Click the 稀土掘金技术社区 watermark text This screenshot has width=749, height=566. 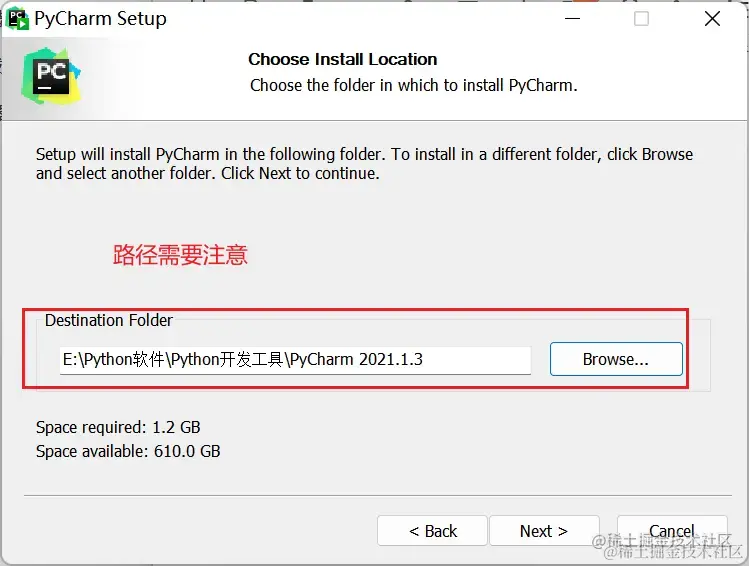tap(667, 547)
